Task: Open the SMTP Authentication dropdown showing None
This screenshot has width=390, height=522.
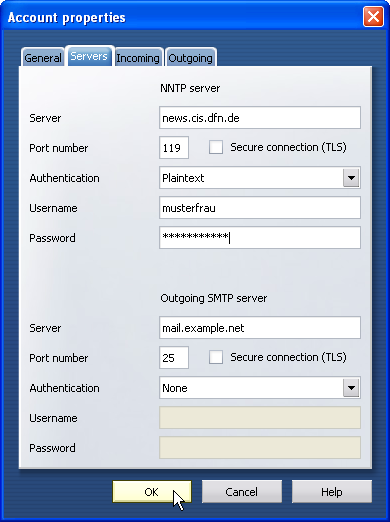Action: click(x=260, y=388)
